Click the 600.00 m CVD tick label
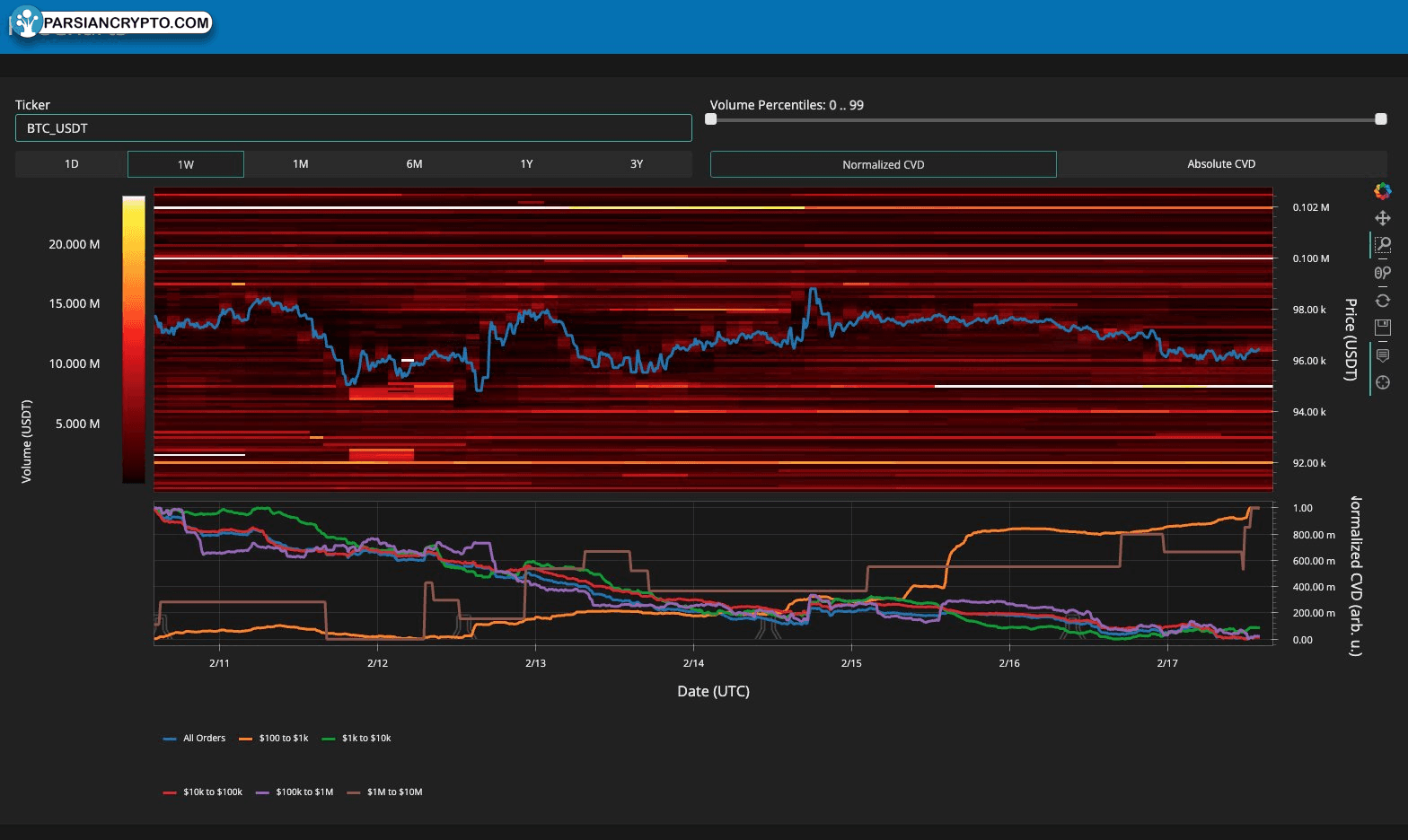 1314,561
